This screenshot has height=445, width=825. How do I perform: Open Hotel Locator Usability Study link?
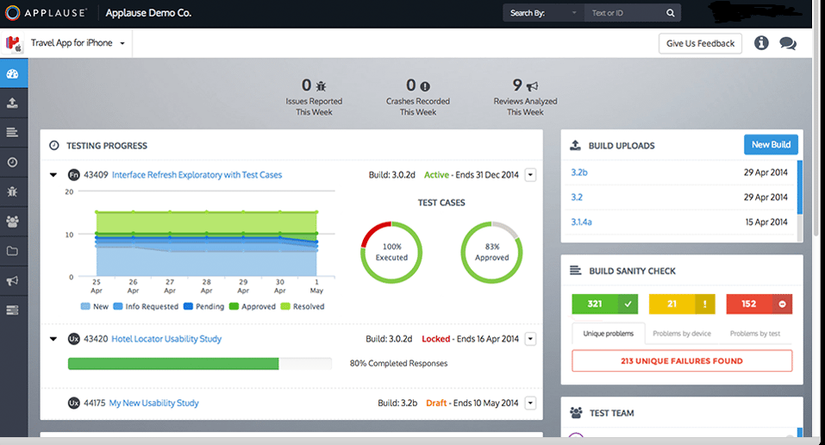[x=166, y=339]
